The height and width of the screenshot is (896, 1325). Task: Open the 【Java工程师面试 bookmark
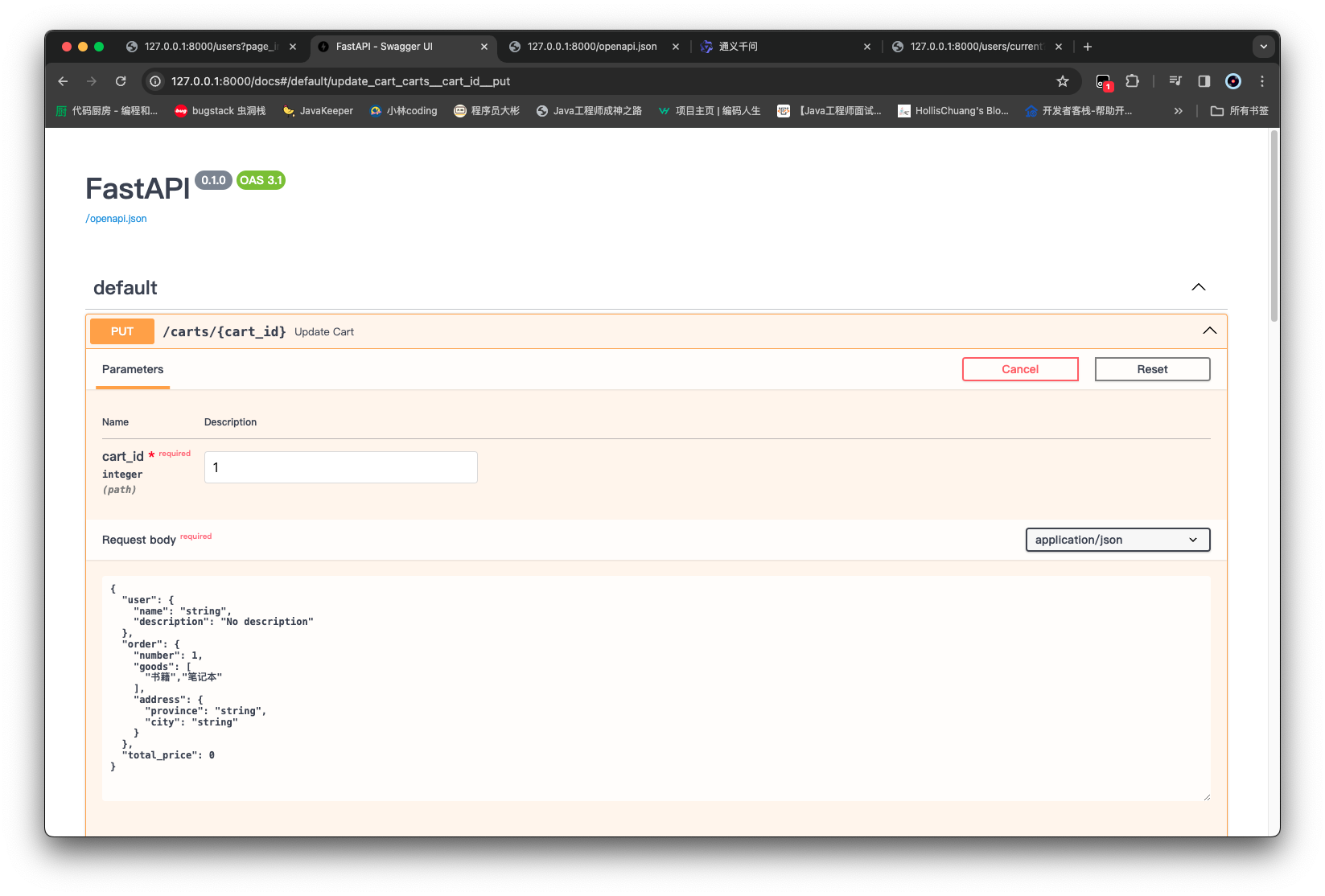(x=829, y=111)
